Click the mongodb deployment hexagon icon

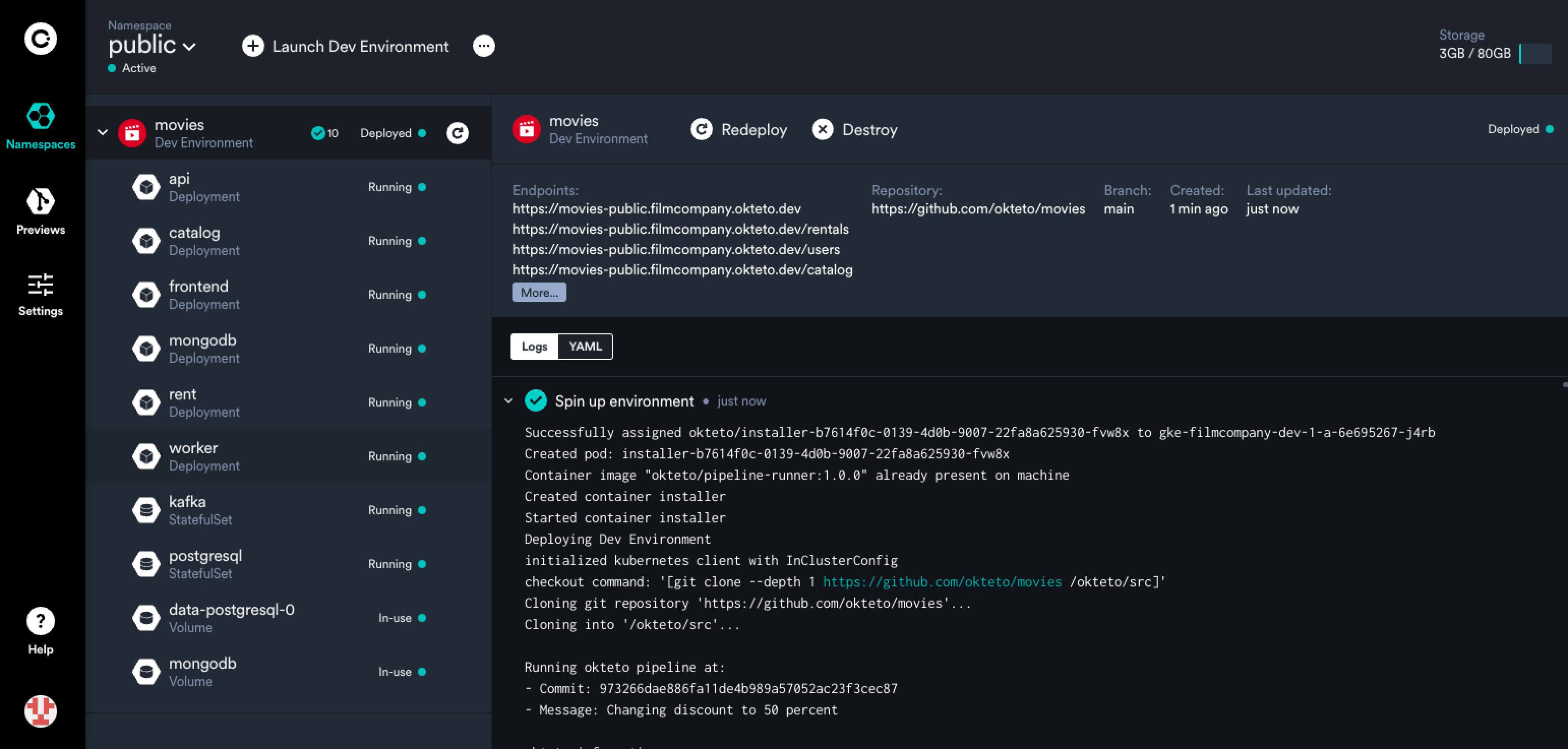click(146, 349)
